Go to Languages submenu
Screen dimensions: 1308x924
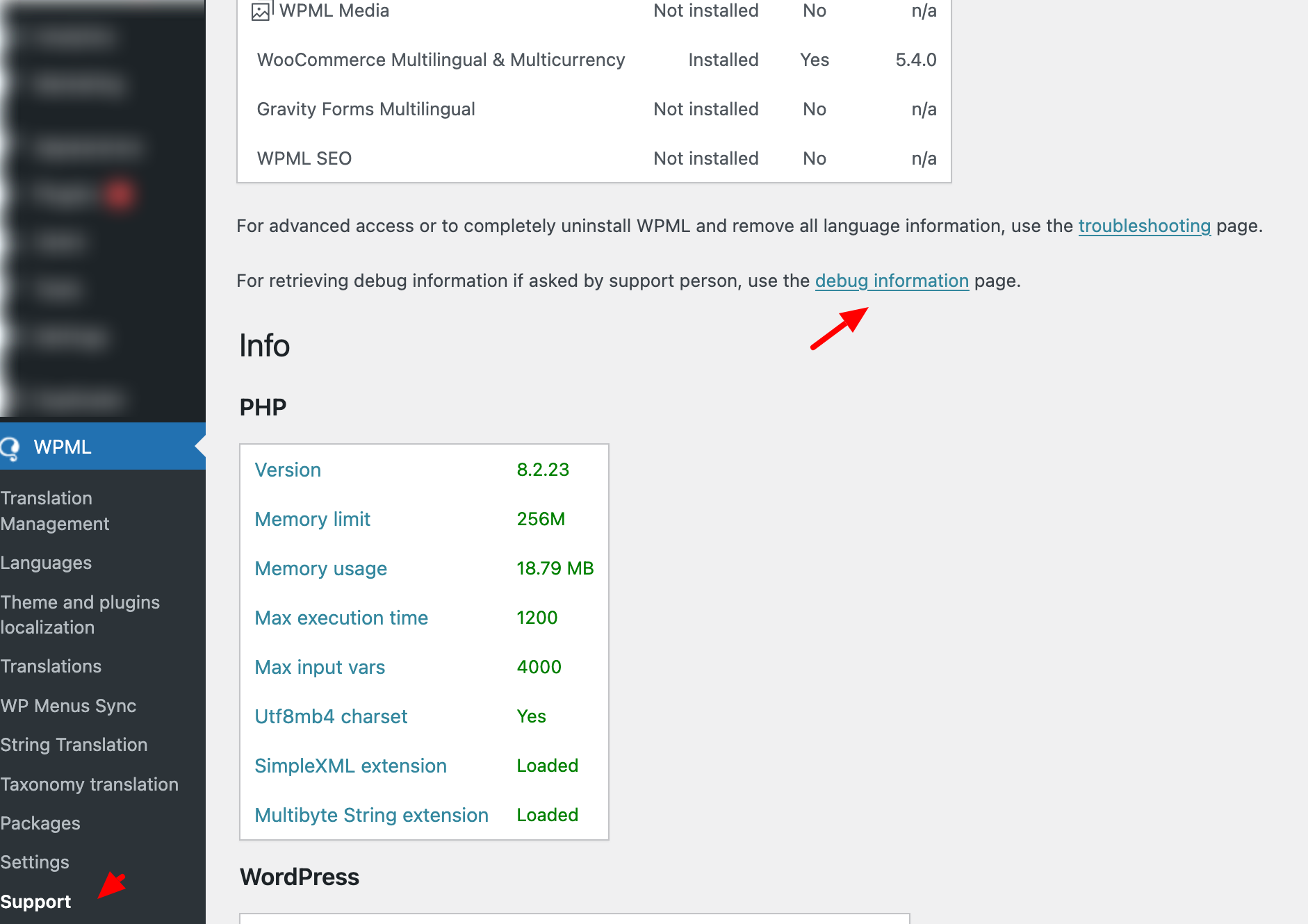tap(46, 563)
